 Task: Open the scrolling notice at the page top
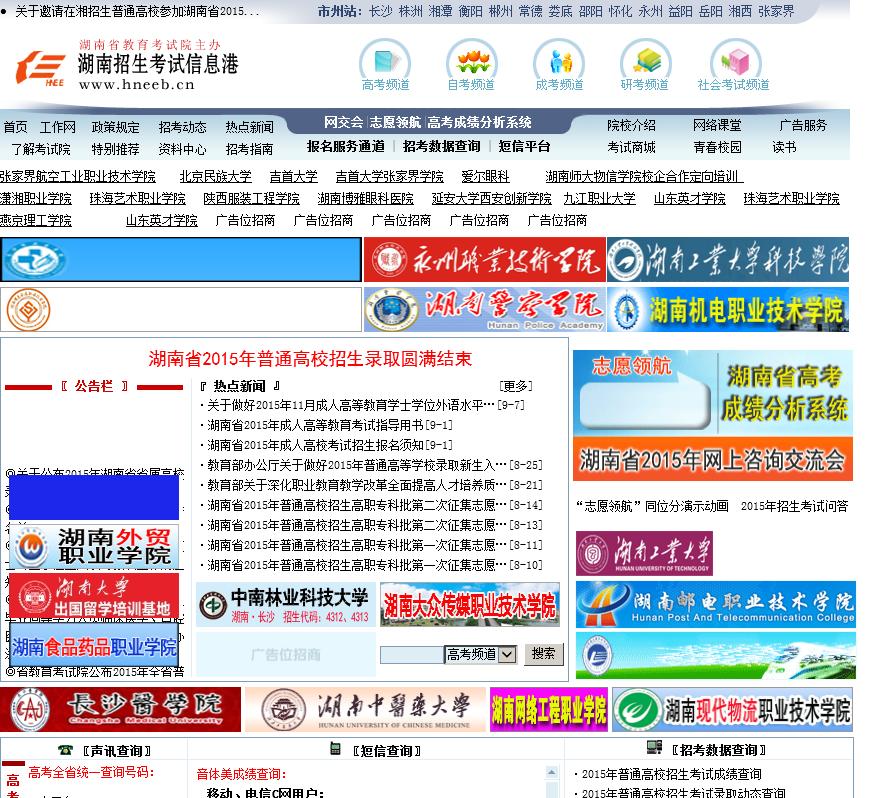pyautogui.click(x=137, y=11)
